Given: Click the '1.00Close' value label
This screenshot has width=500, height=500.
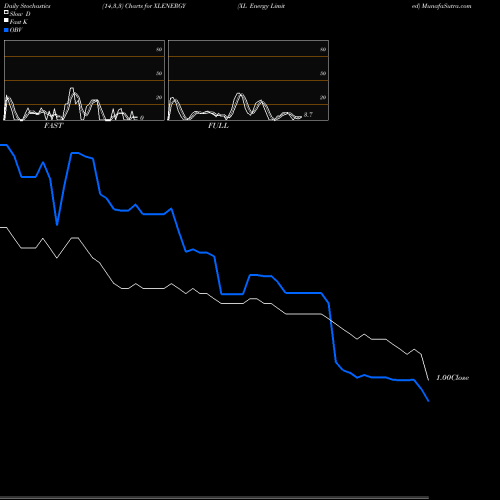Looking at the screenshot, I should tap(453, 378).
